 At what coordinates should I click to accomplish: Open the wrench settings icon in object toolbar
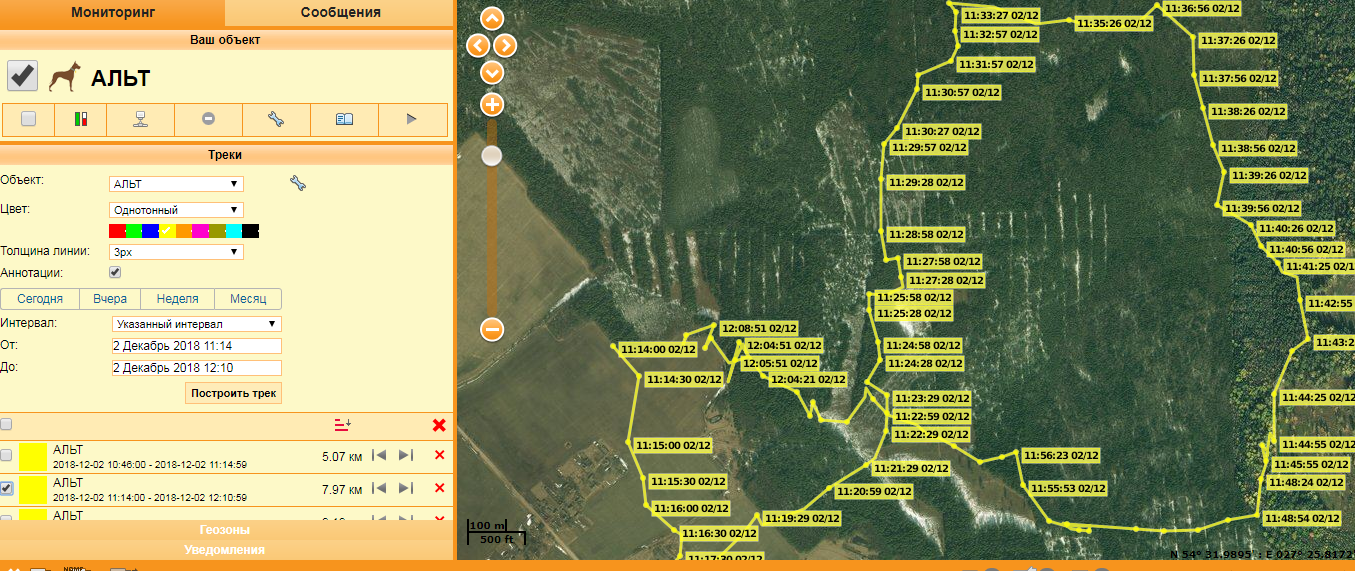(276, 119)
